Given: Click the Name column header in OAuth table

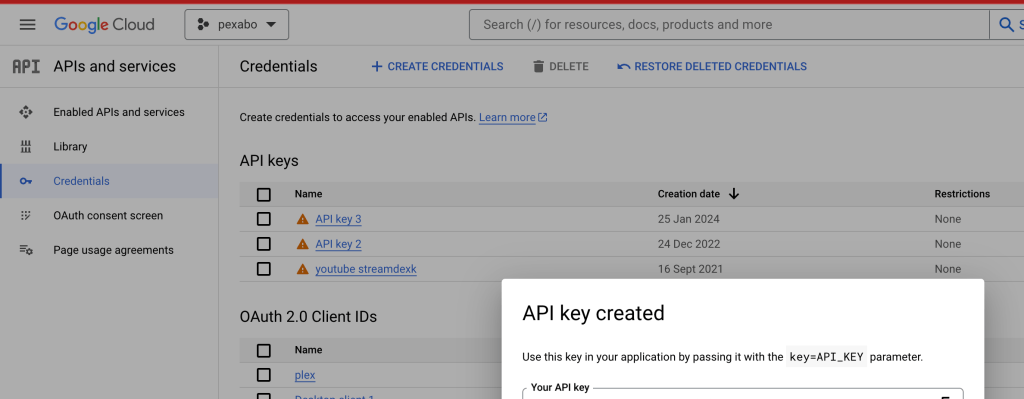Looking at the screenshot, I should (x=308, y=350).
